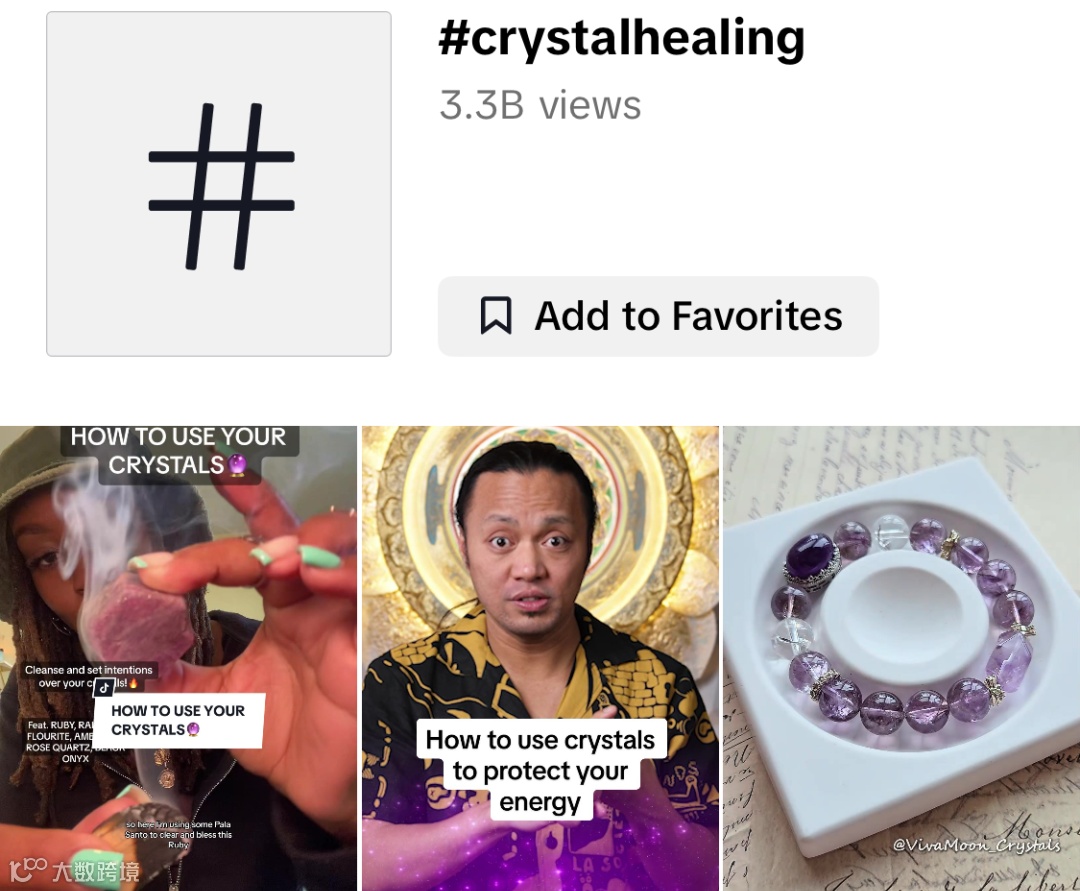Click the 大数跨境 watermark logo
The width and height of the screenshot is (1080, 891).
[x=75, y=871]
